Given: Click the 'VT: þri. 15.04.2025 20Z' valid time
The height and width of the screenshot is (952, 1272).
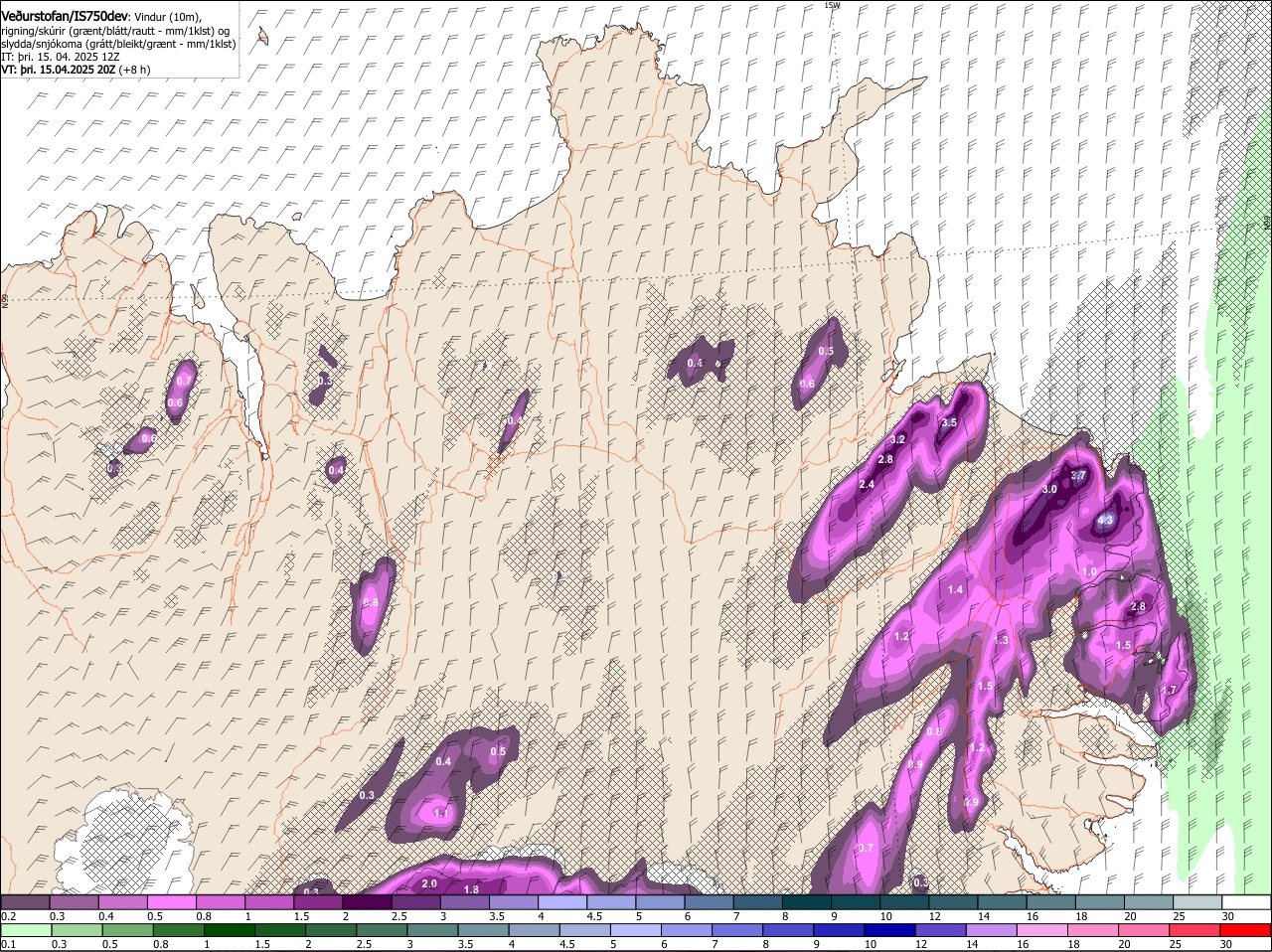Looking at the screenshot, I should 59,70.
